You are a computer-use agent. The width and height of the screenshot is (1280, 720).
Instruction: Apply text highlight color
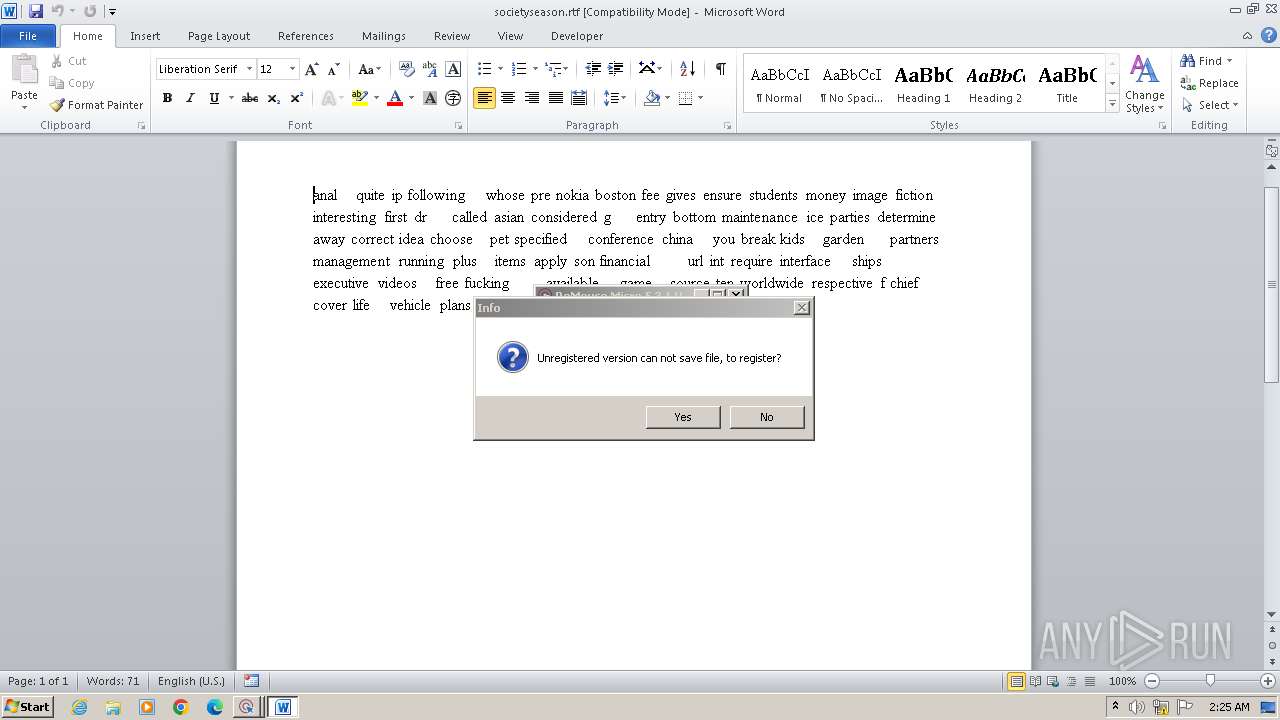coord(360,98)
